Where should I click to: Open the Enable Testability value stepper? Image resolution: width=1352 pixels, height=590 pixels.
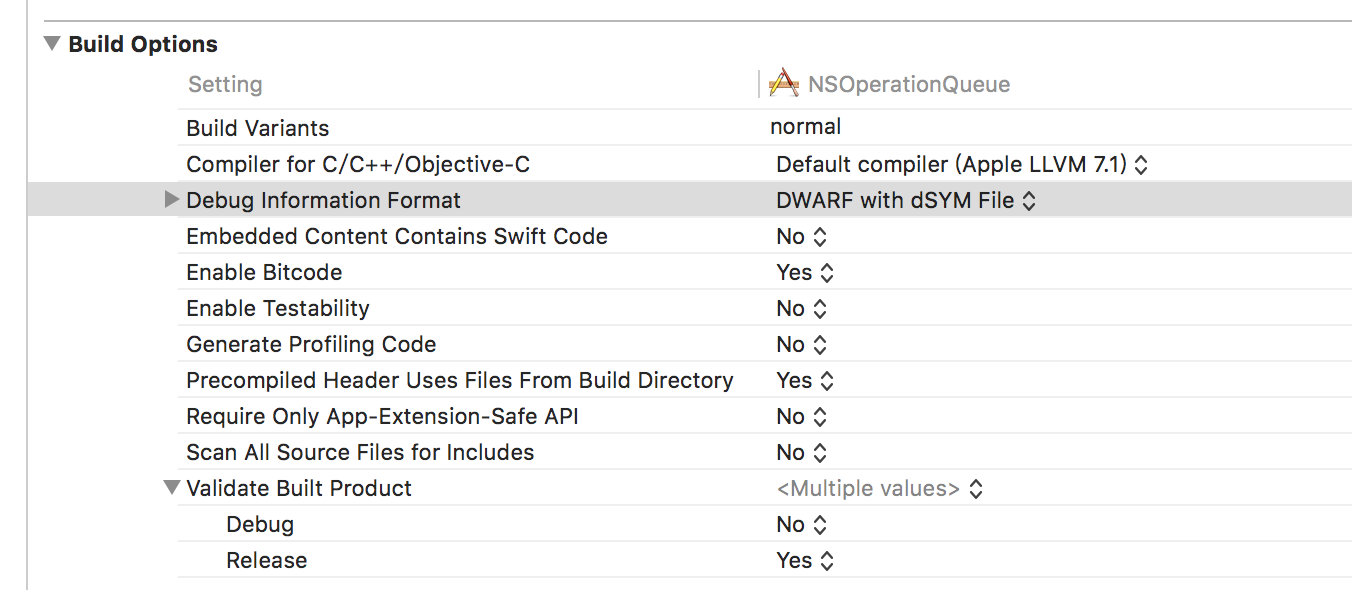coord(802,308)
